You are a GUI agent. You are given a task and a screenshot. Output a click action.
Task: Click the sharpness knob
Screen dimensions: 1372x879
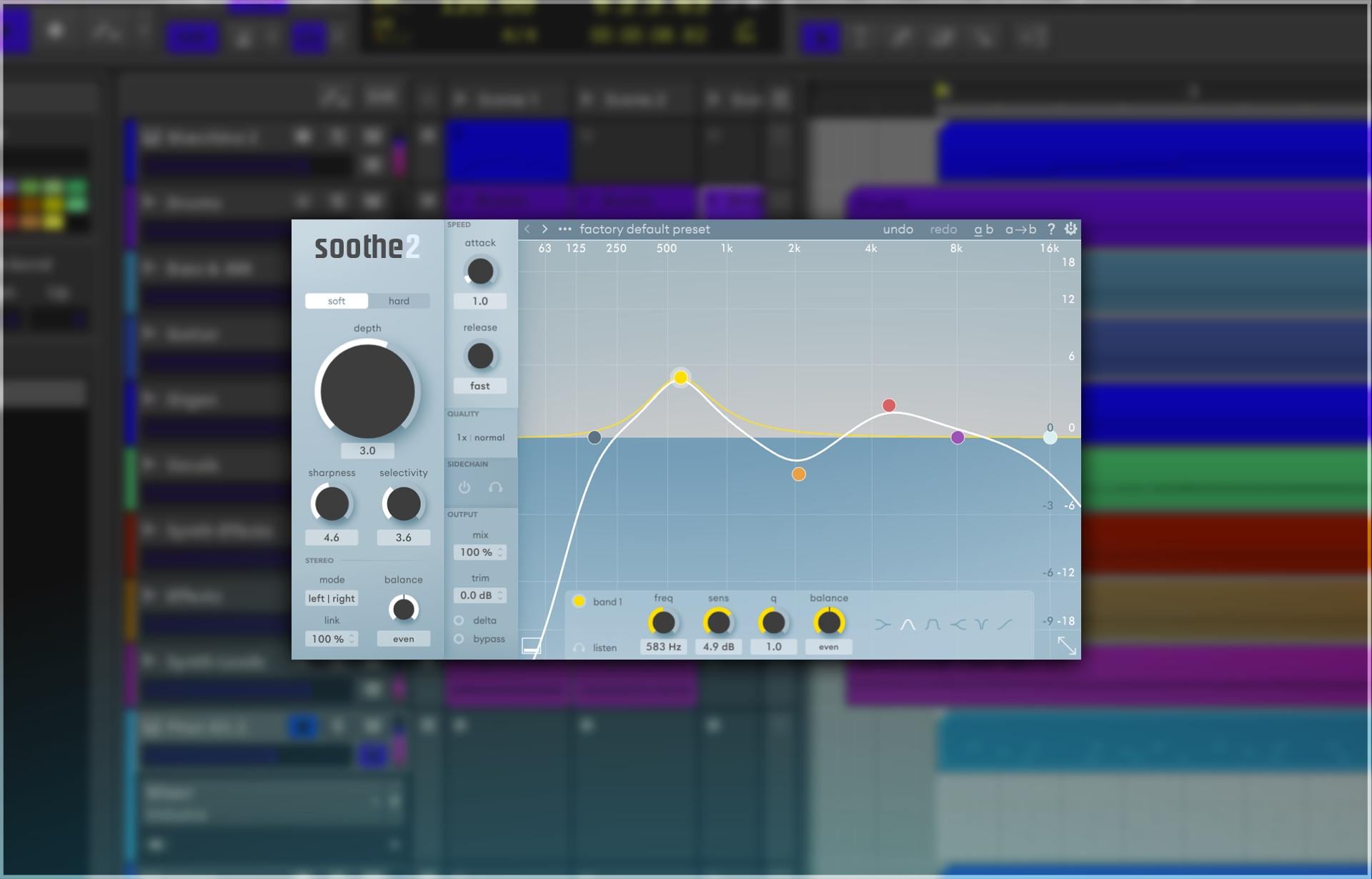click(x=332, y=504)
